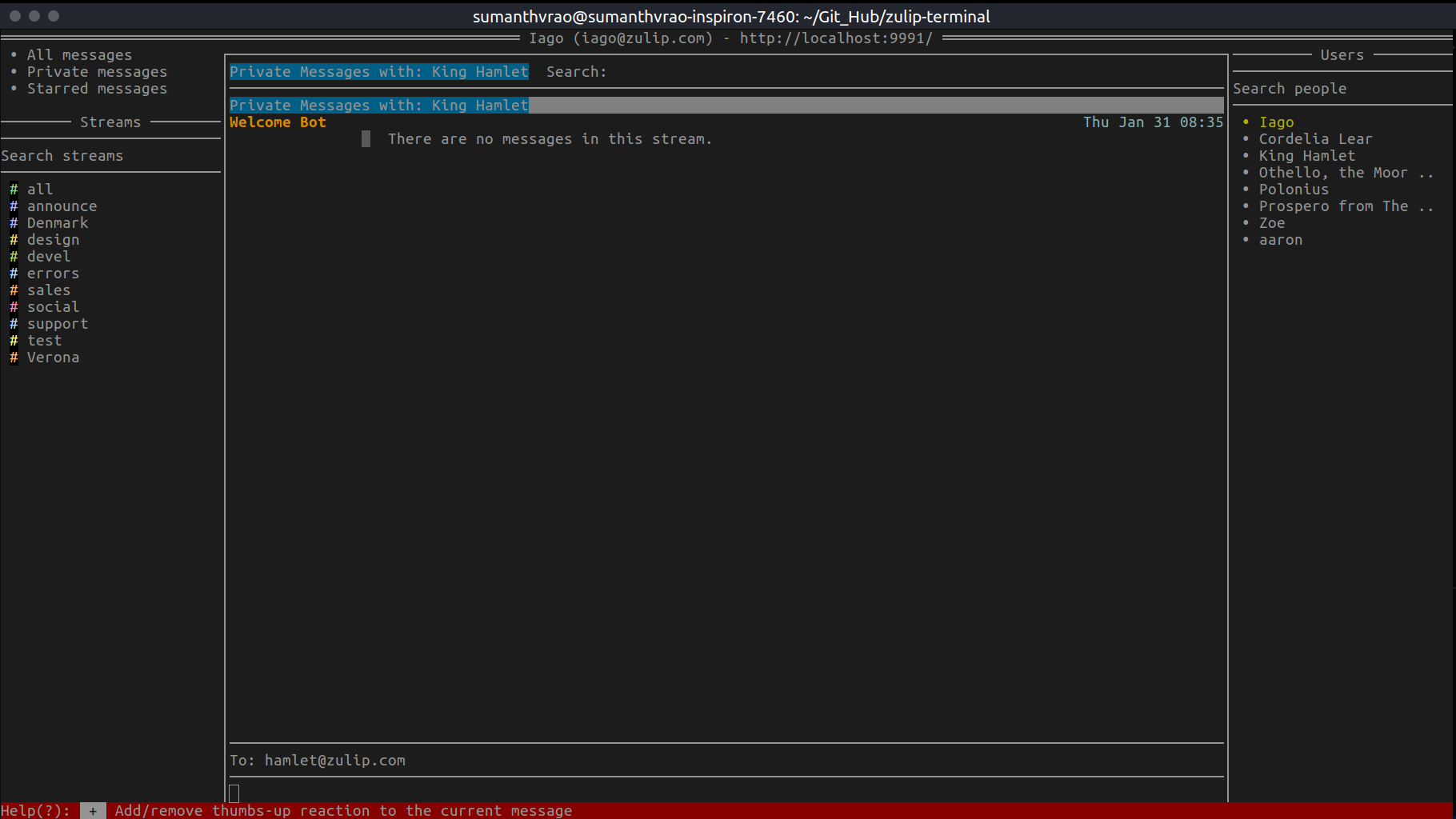
Task: Click the green hash icon beside 'all'
Action: pos(14,190)
